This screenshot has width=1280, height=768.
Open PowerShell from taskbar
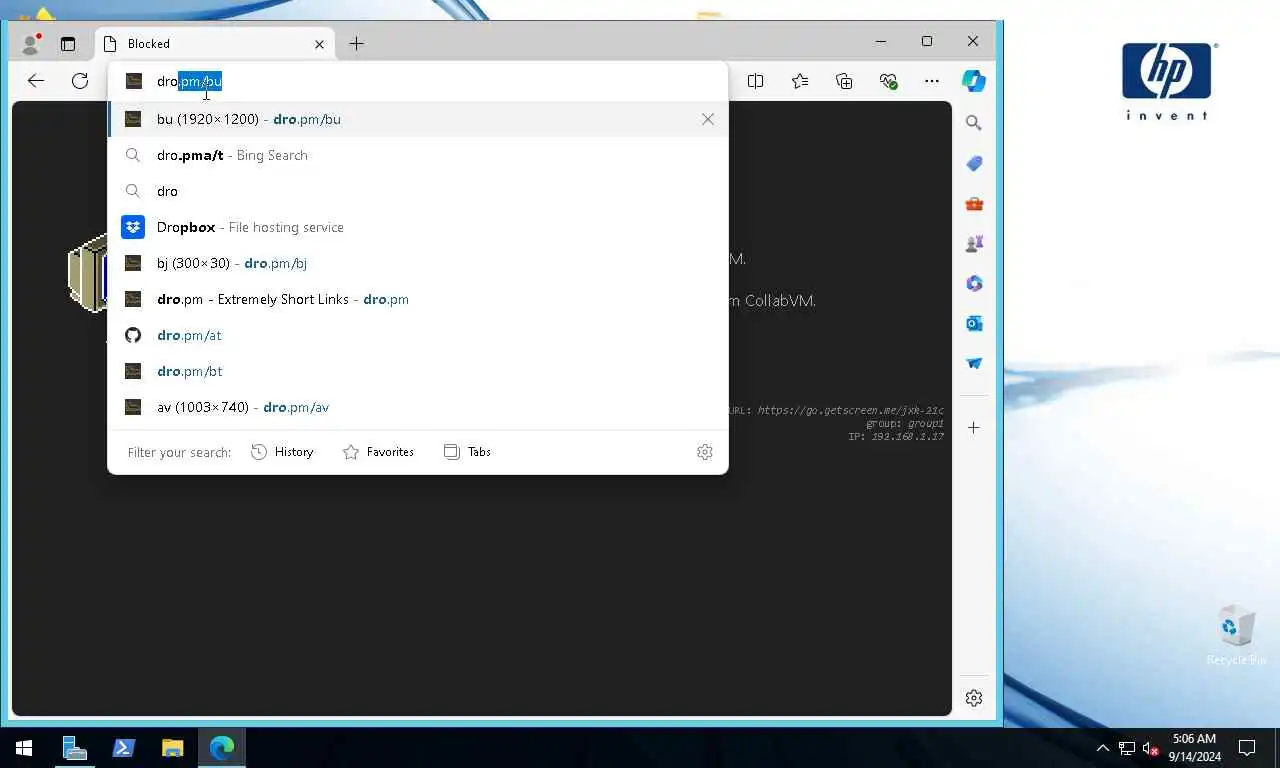(124, 748)
